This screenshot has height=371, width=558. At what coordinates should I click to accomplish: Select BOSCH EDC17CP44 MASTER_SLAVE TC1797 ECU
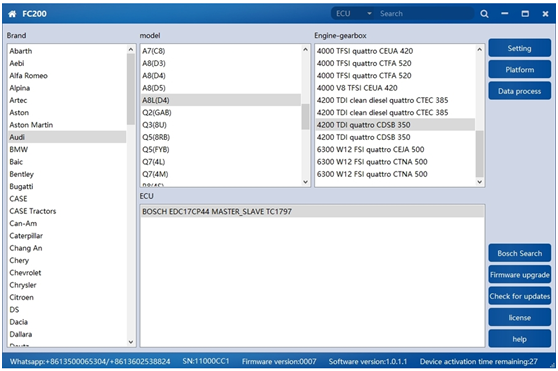[x=312, y=212]
